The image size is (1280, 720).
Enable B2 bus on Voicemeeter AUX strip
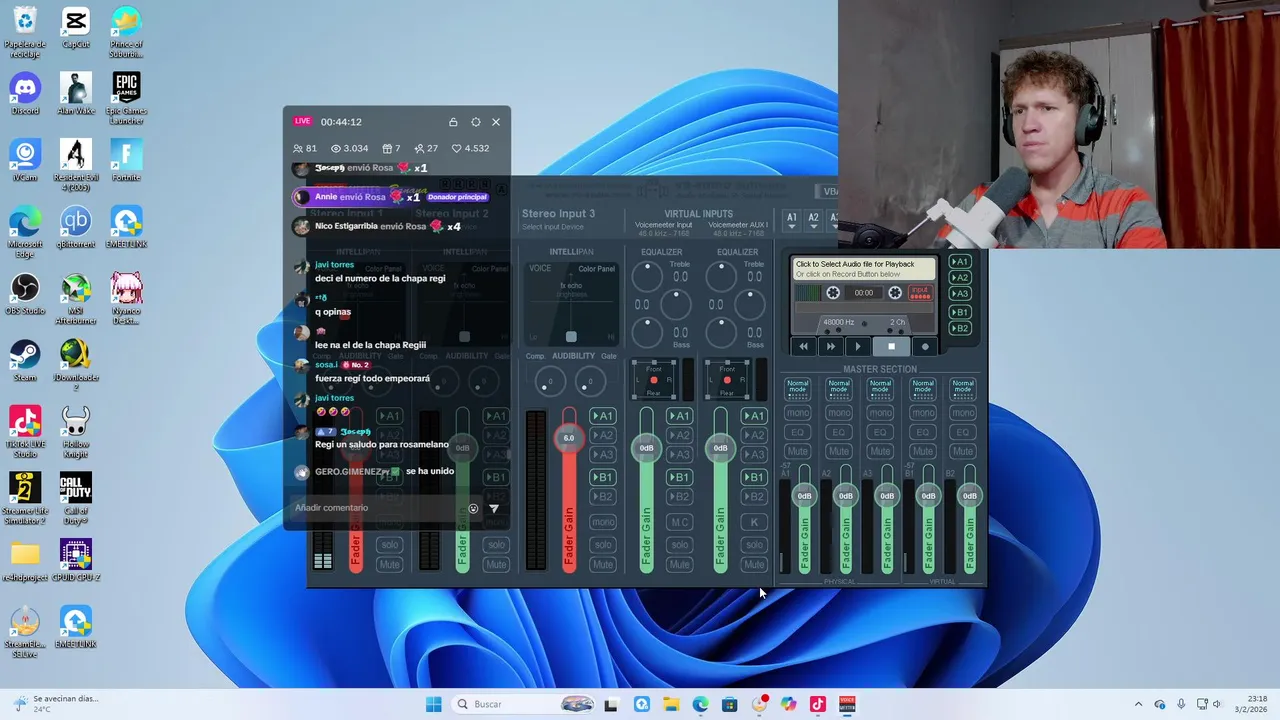754,496
